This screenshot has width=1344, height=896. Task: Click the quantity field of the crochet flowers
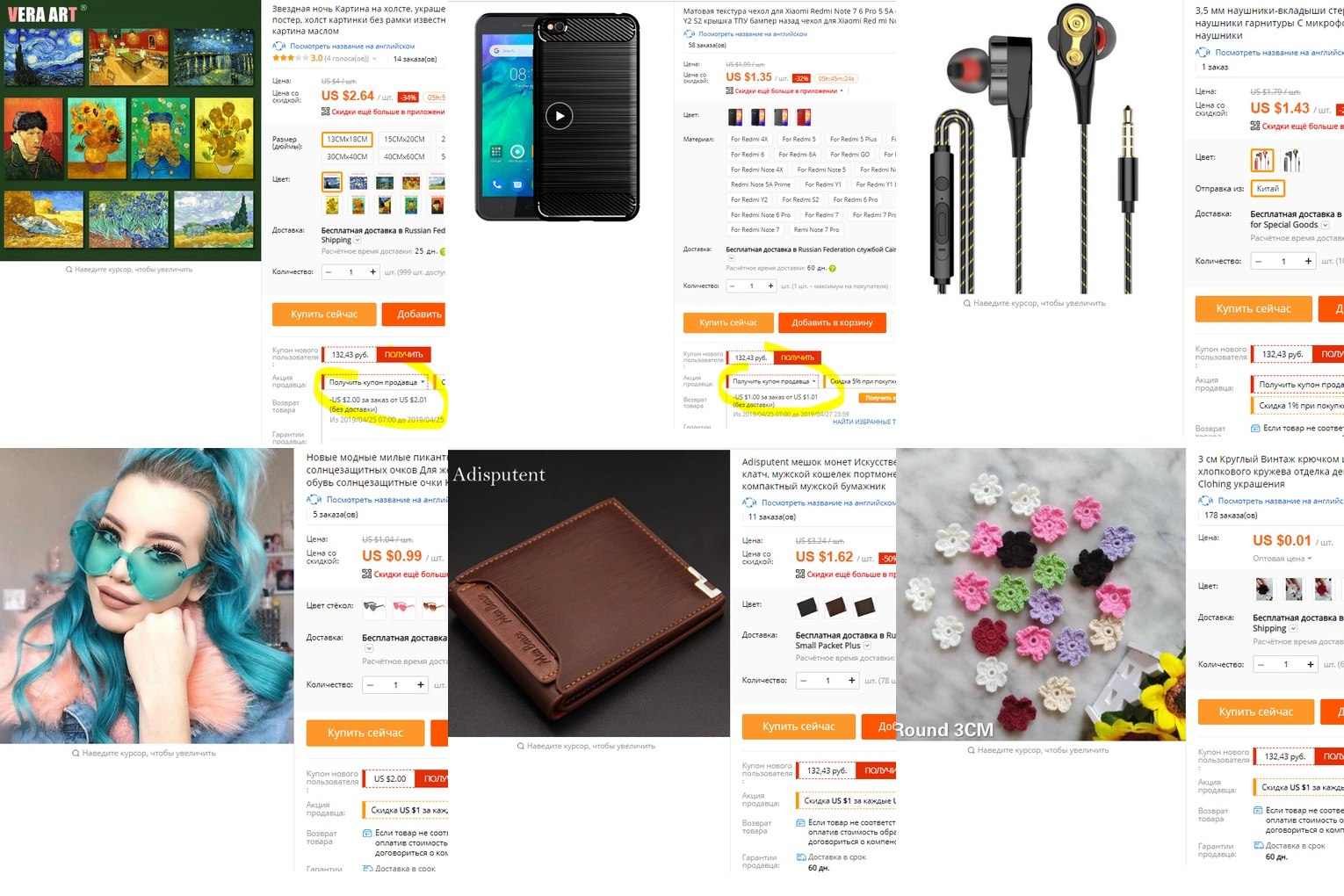[1285, 664]
